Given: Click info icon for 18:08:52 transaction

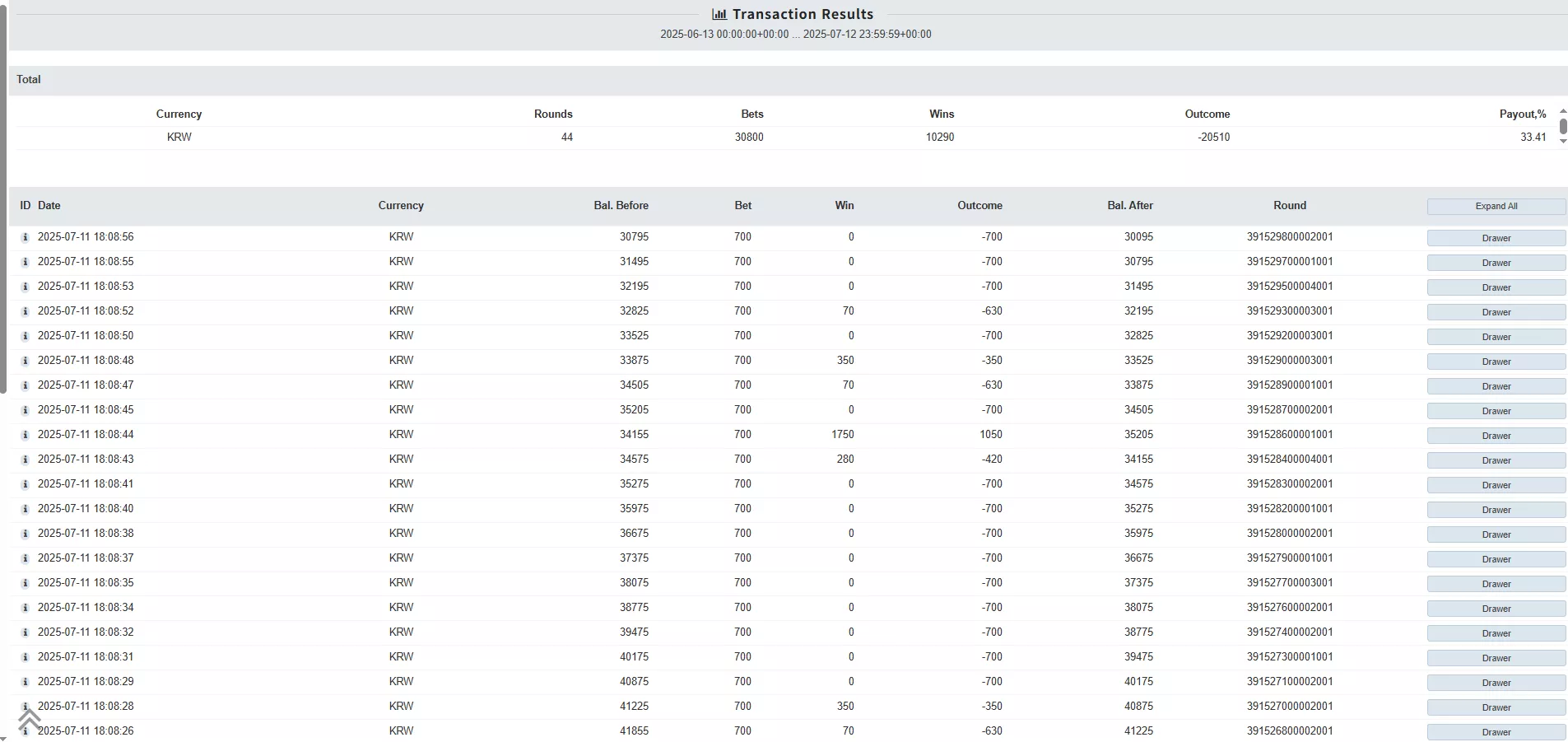Looking at the screenshot, I should [26, 311].
